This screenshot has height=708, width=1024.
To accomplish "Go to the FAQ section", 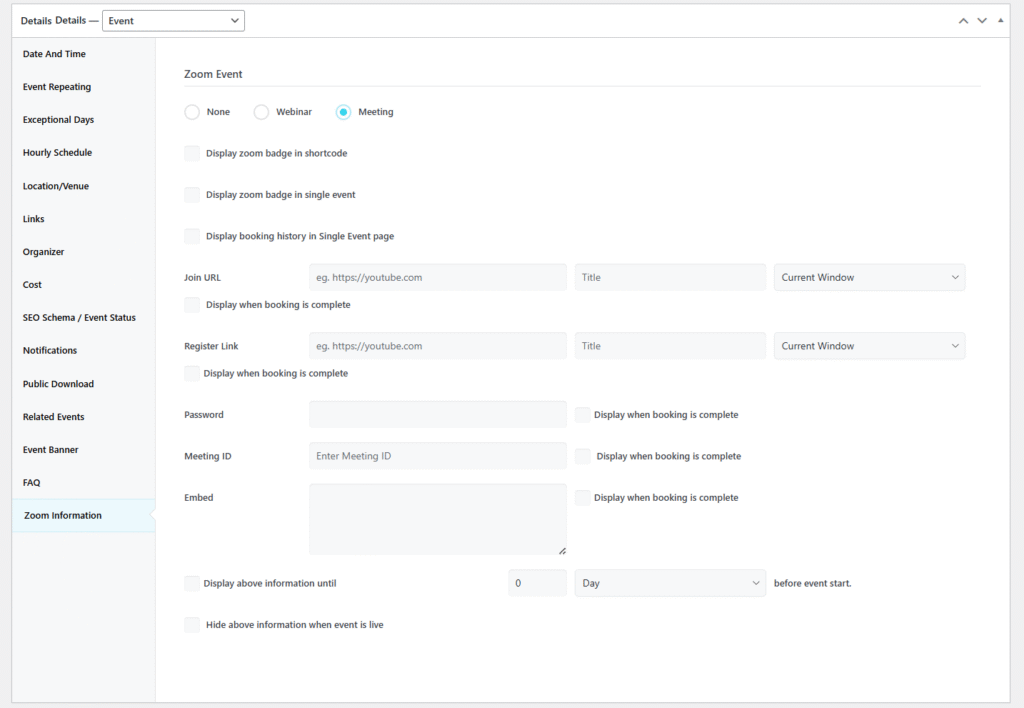I will point(33,482).
